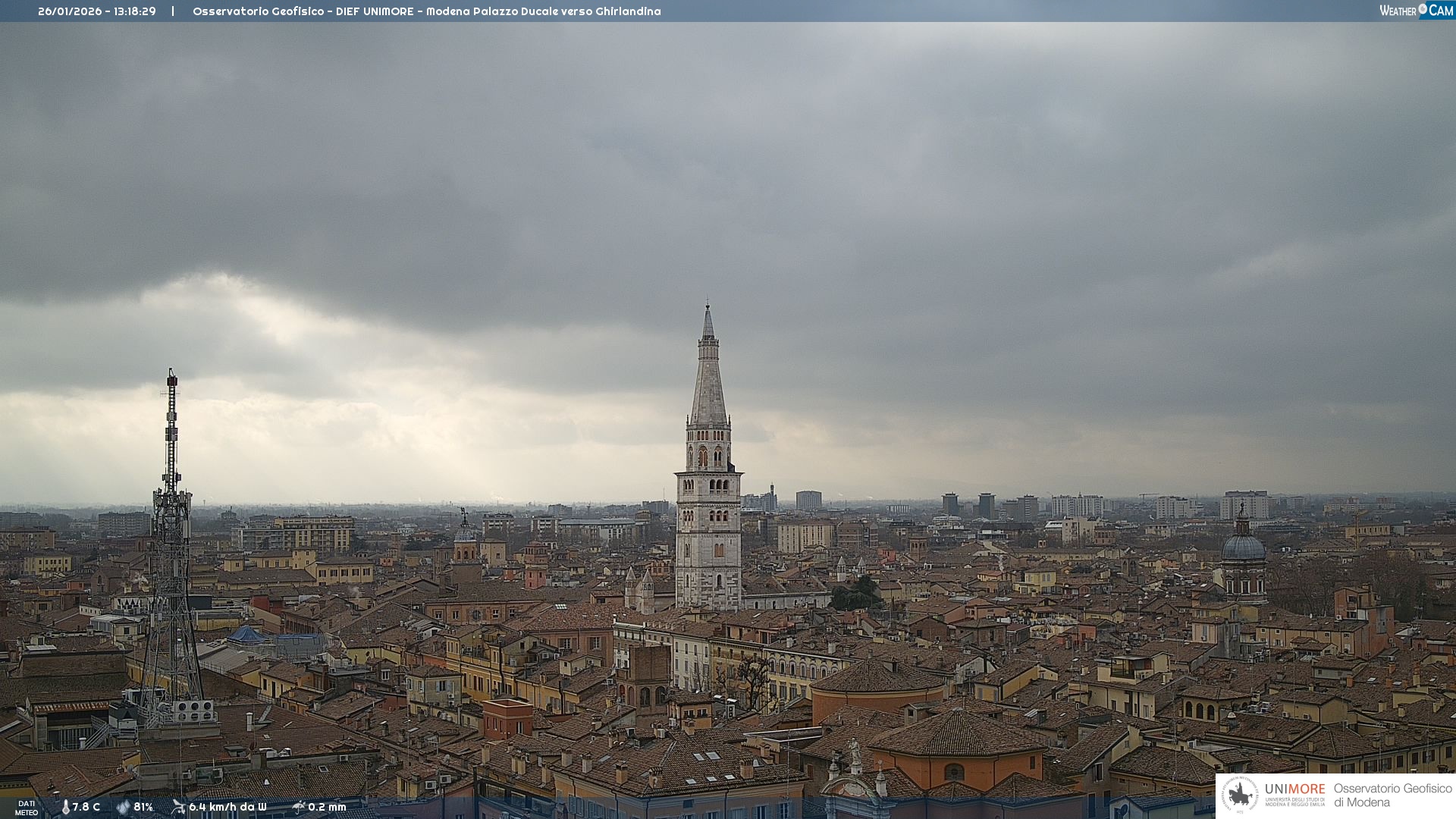Click the UNIMORE text in the logo
The height and width of the screenshot is (819, 1456).
point(1294,789)
